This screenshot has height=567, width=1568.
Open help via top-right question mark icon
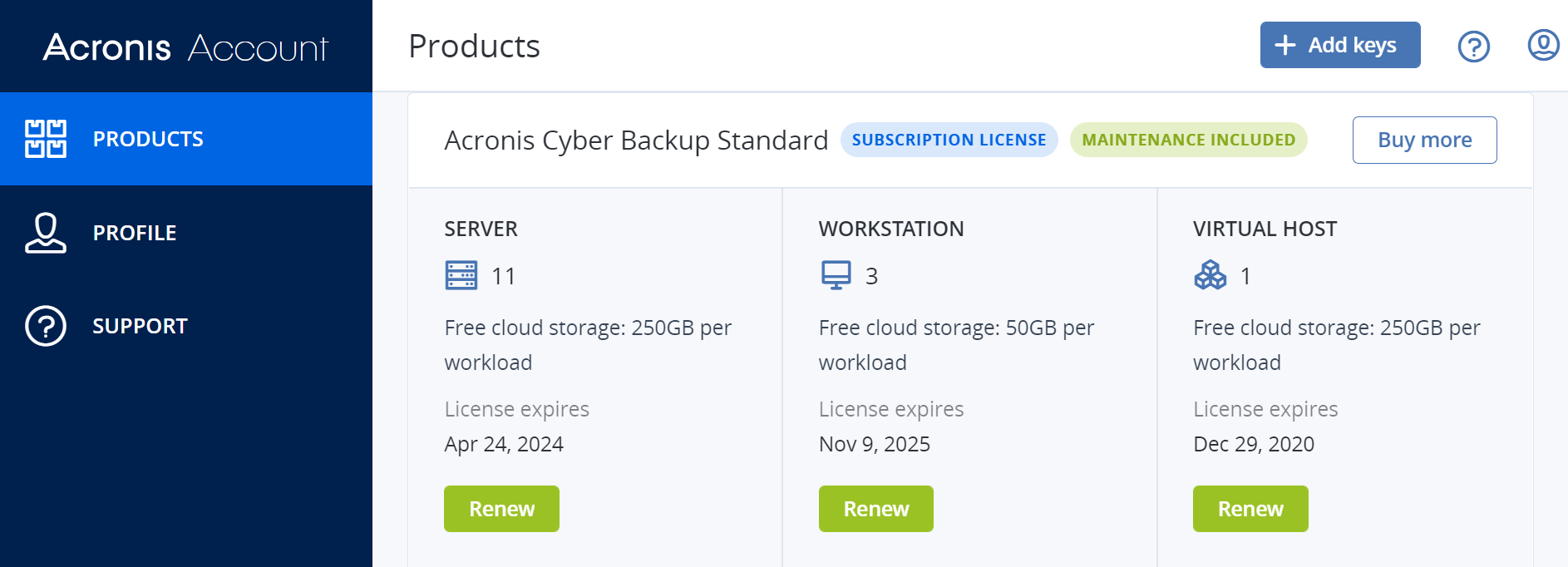click(x=1473, y=47)
